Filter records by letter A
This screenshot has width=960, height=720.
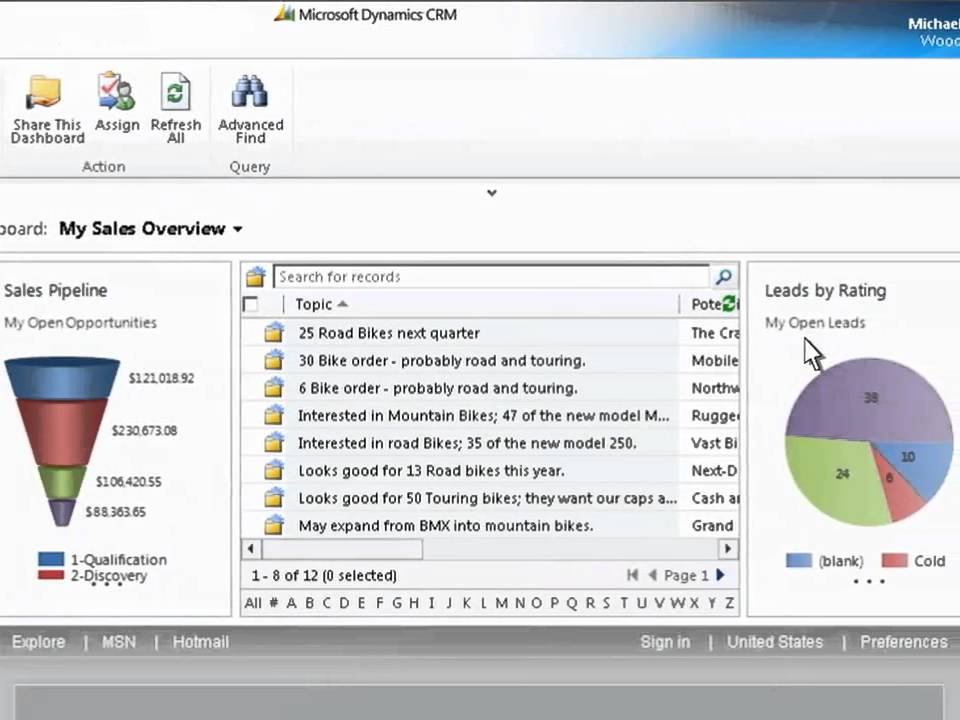pos(291,603)
